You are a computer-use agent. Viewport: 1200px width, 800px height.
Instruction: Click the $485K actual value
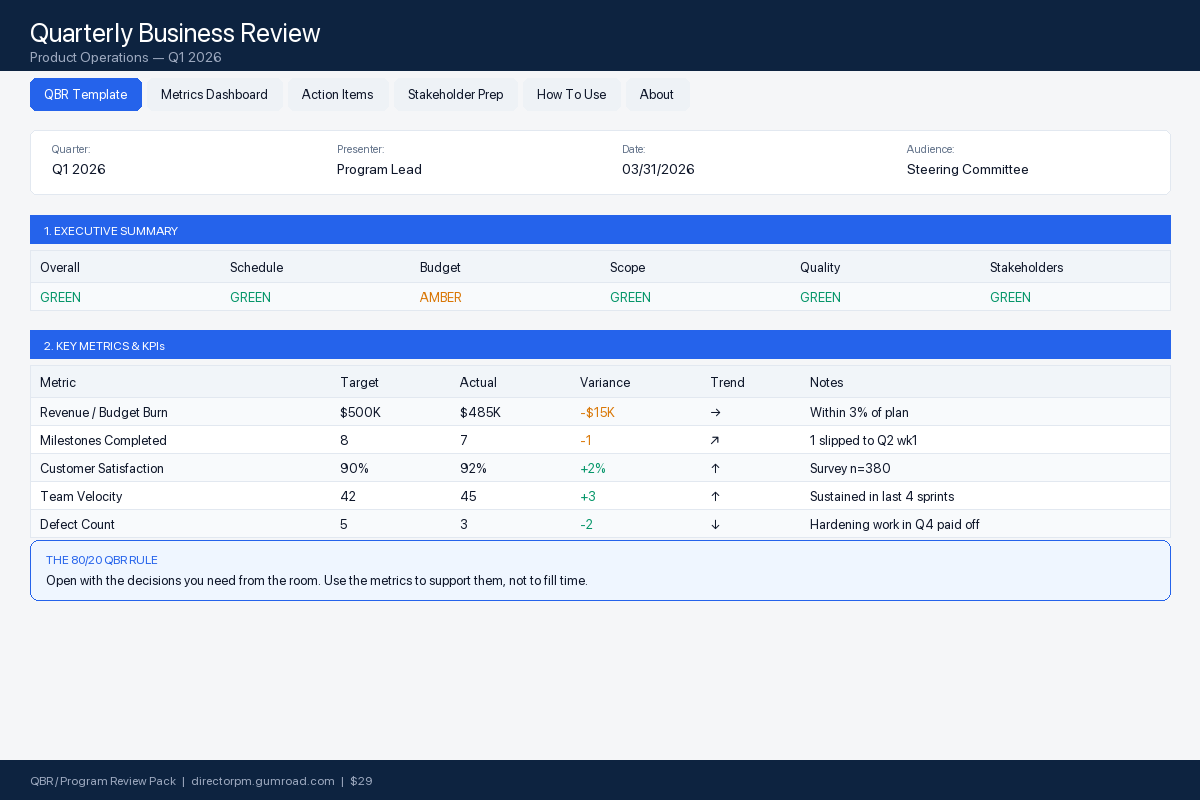click(480, 412)
